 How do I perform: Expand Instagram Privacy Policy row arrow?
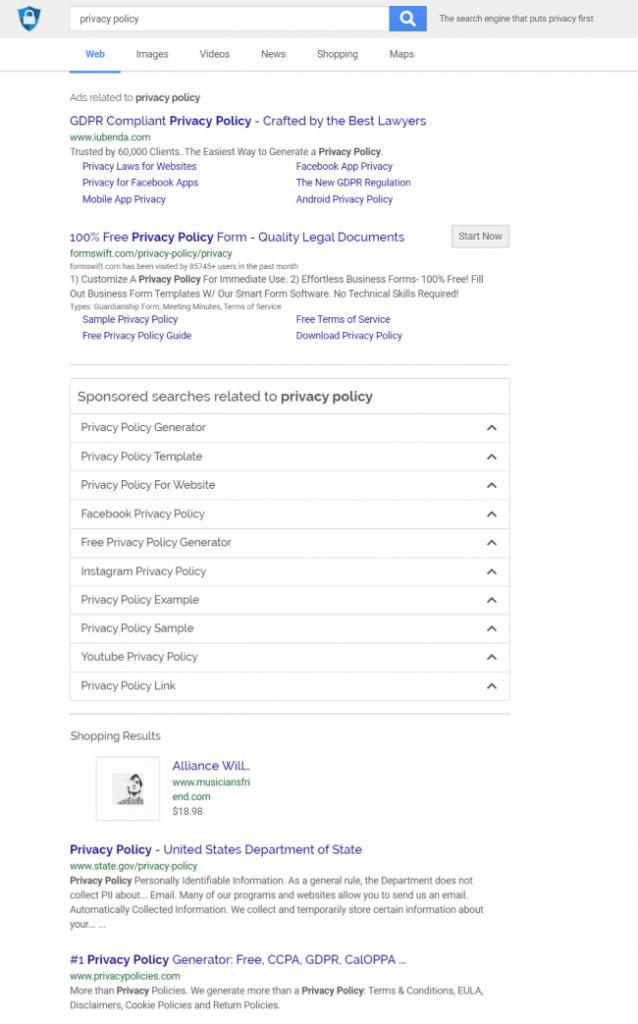(x=491, y=572)
